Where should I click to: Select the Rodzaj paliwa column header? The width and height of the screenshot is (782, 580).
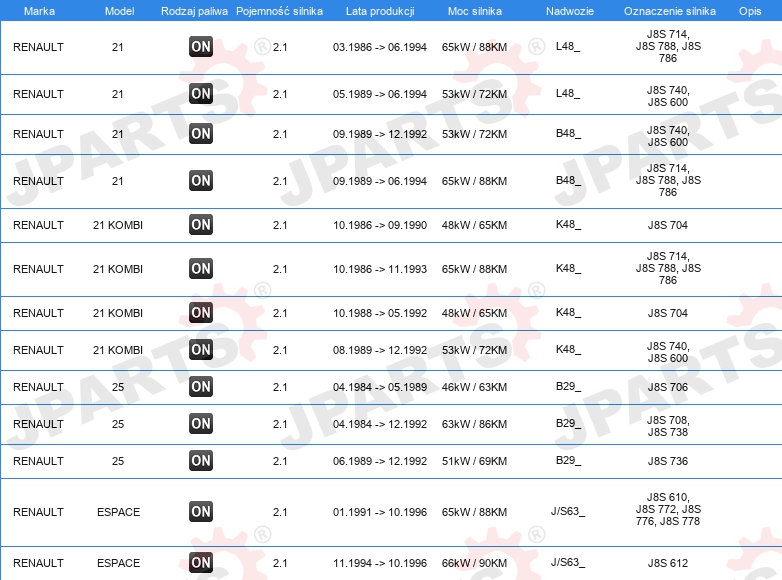point(194,11)
